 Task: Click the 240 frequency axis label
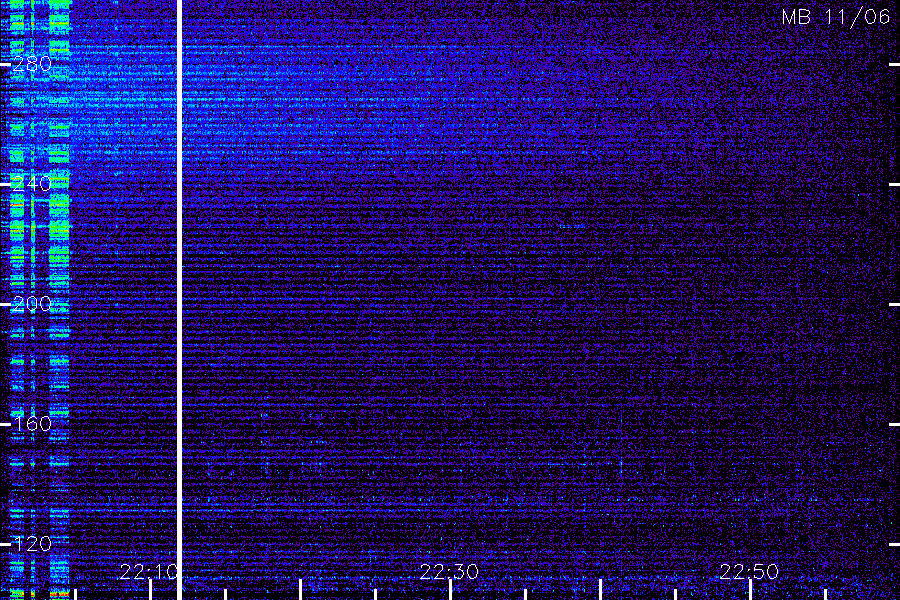pyautogui.click(x=32, y=184)
